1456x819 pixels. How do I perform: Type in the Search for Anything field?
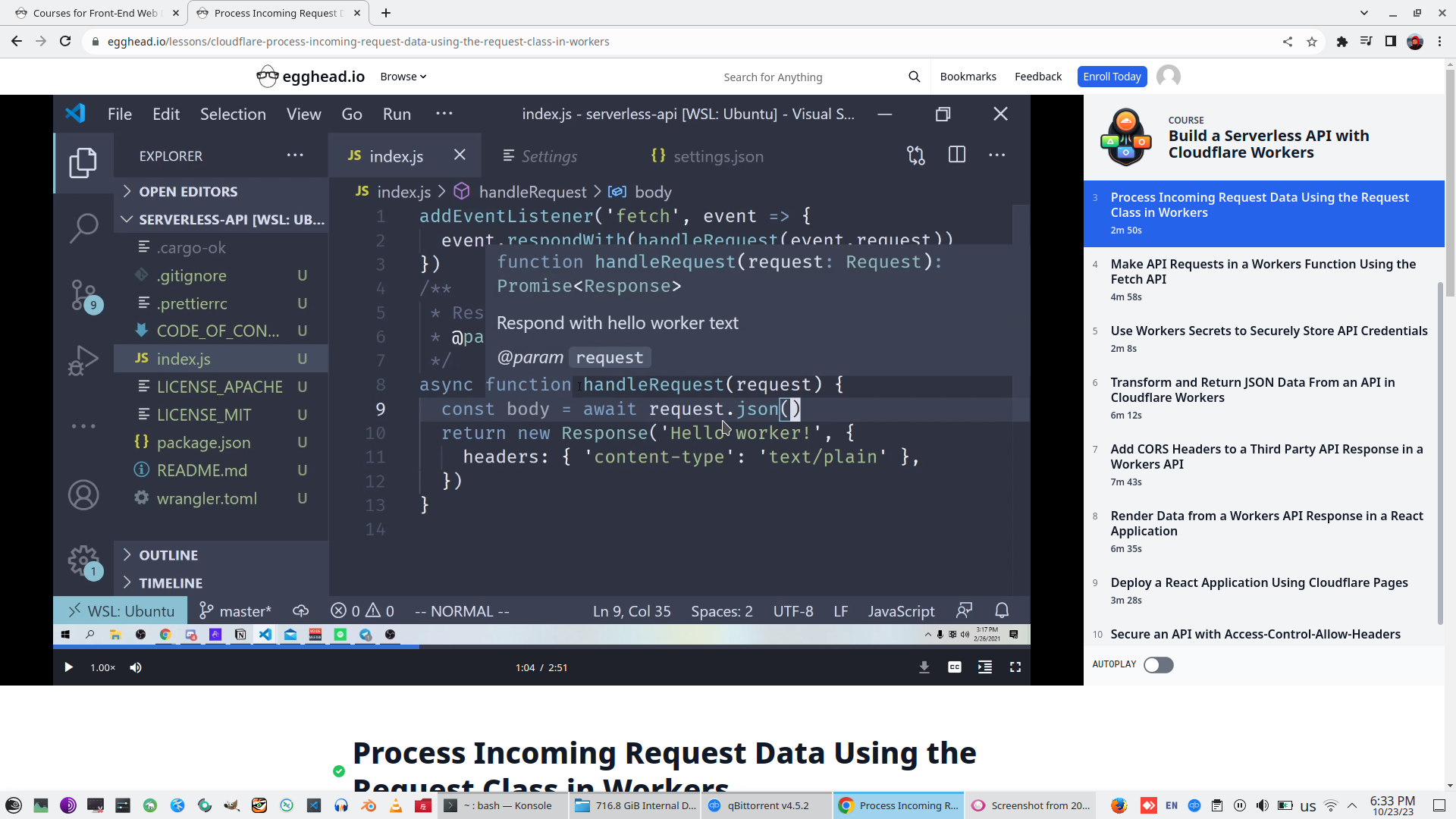point(804,77)
